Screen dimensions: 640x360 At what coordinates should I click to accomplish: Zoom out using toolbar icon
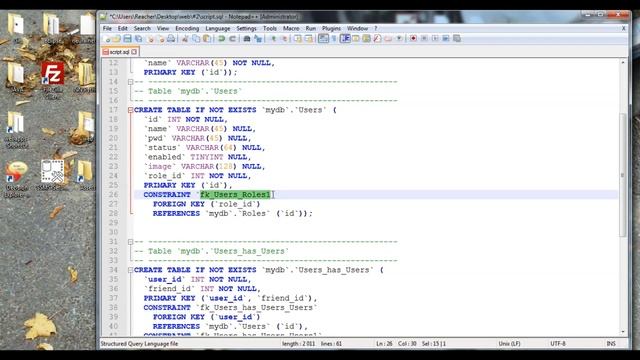pos(284,38)
